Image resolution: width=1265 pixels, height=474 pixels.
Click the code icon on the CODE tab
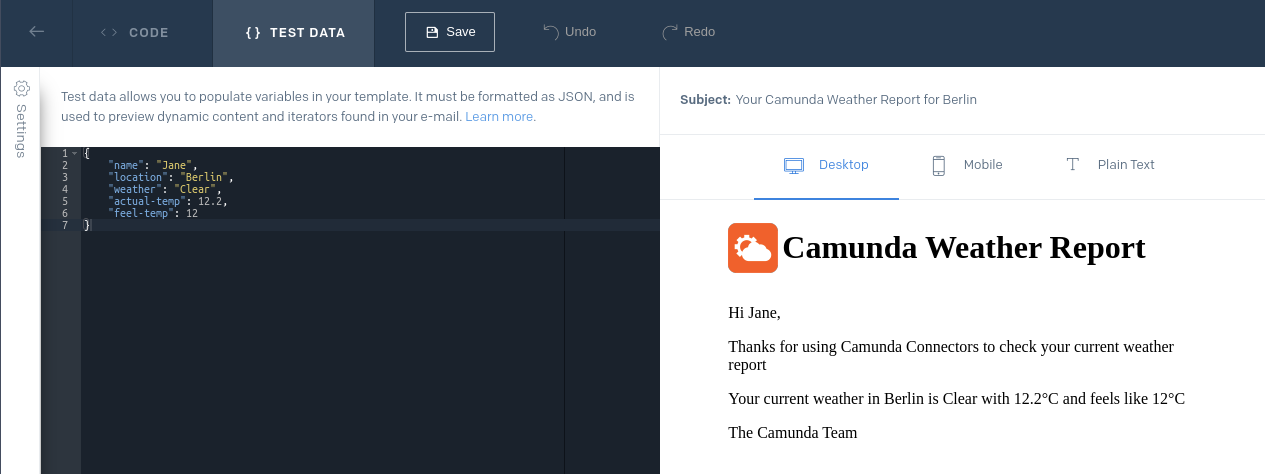tap(109, 33)
